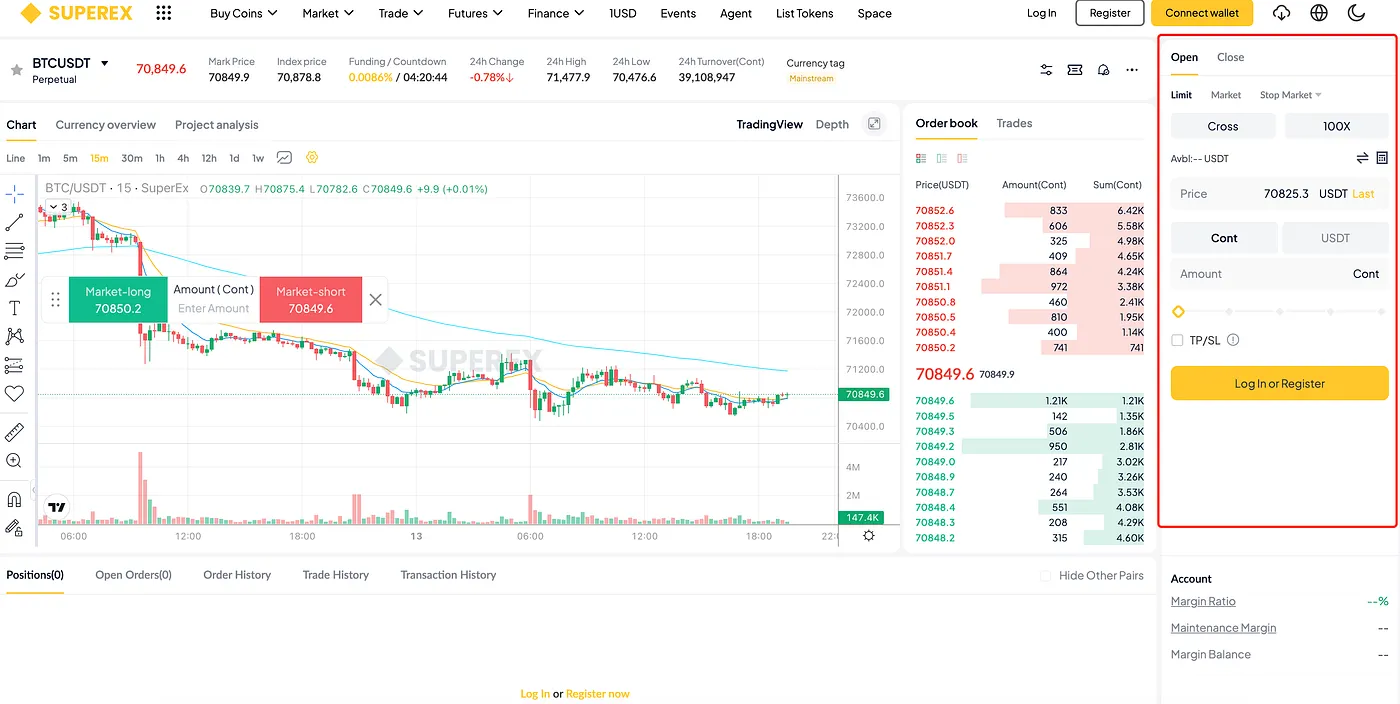Image resolution: width=1400 pixels, height=704 pixels.
Task: Select the forecast position tool
Action: [14, 365]
